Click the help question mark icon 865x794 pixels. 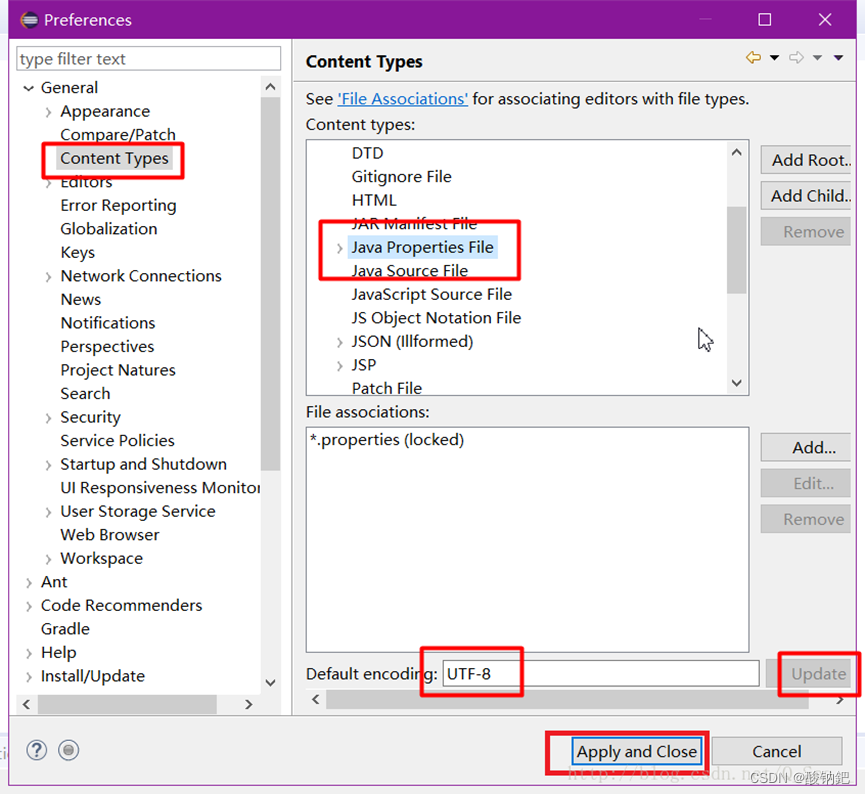click(x=36, y=750)
